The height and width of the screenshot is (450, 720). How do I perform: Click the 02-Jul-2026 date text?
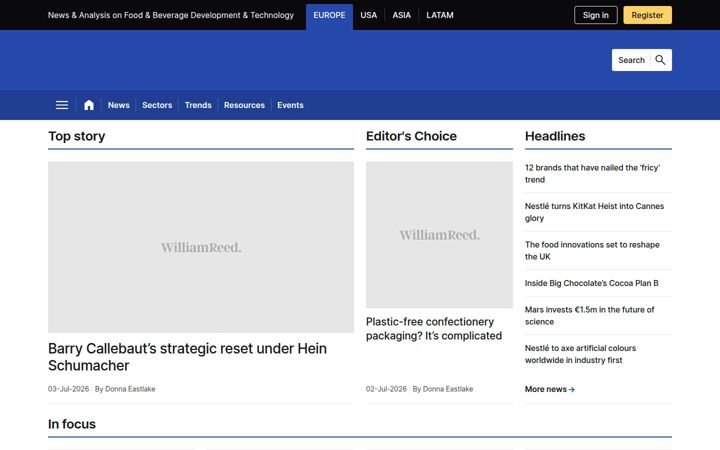tap(386, 389)
